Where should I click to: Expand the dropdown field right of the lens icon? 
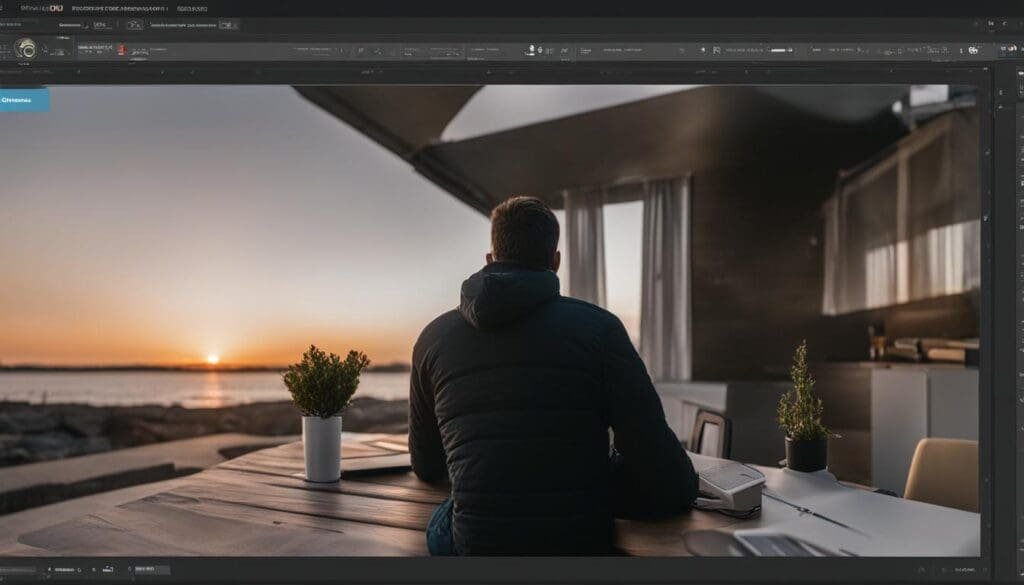pyautogui.click(x=66, y=48)
